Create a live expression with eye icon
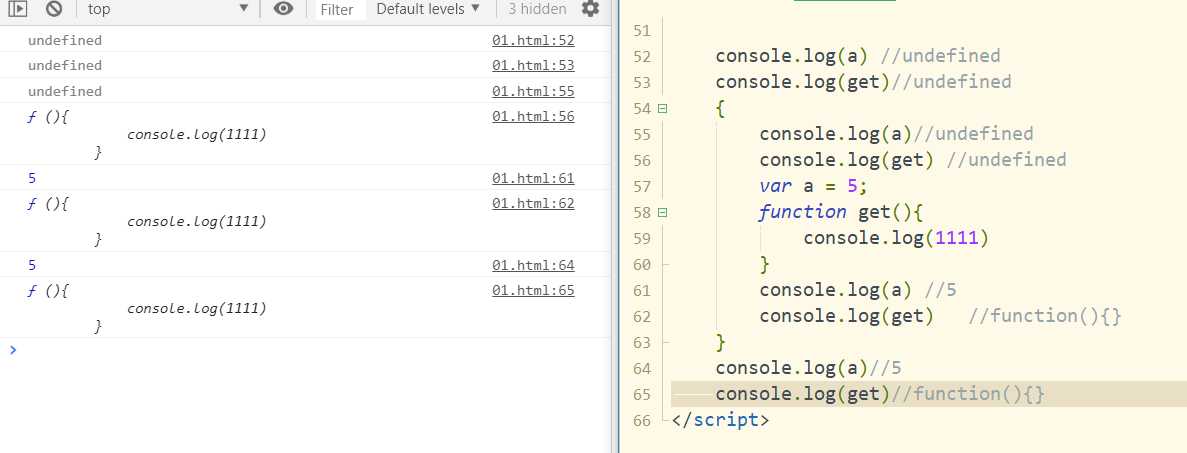 point(283,9)
